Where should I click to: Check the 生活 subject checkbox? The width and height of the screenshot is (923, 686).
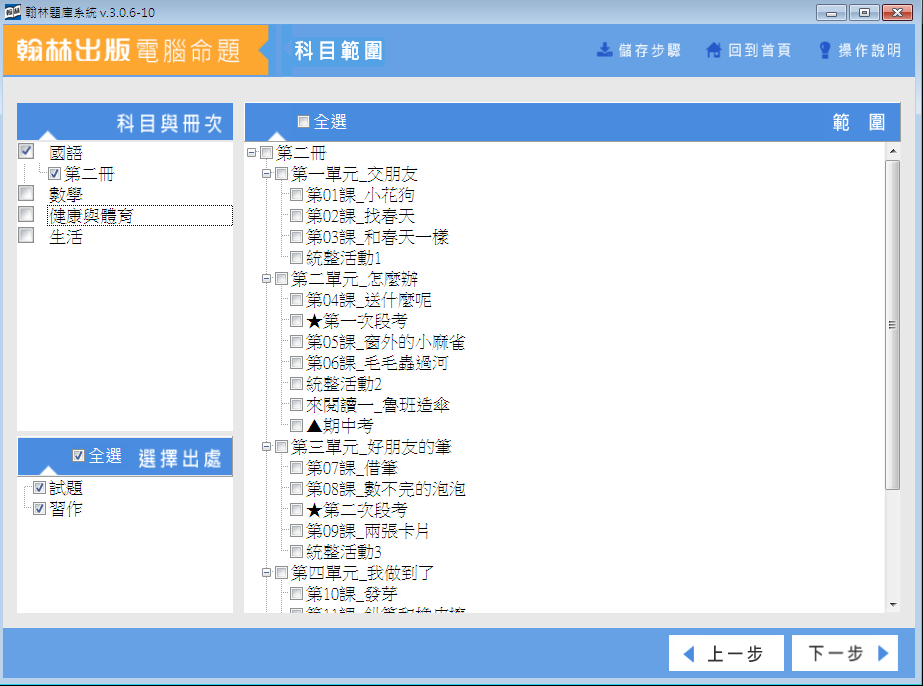click(26, 236)
